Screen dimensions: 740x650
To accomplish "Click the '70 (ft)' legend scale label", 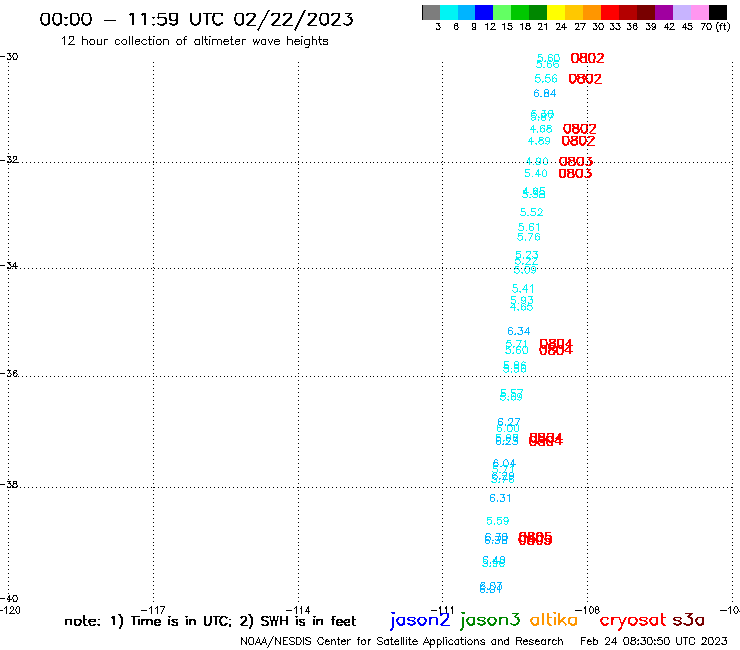I will pyautogui.click(x=715, y=27).
